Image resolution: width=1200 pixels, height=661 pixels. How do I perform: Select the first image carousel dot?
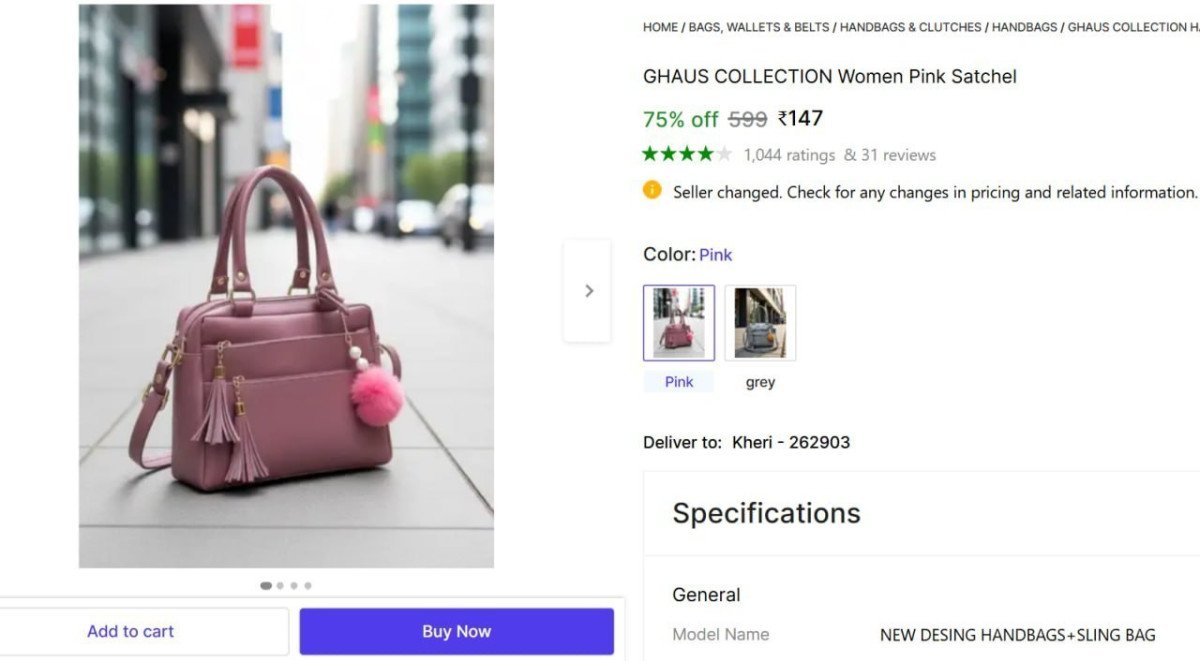(266, 585)
